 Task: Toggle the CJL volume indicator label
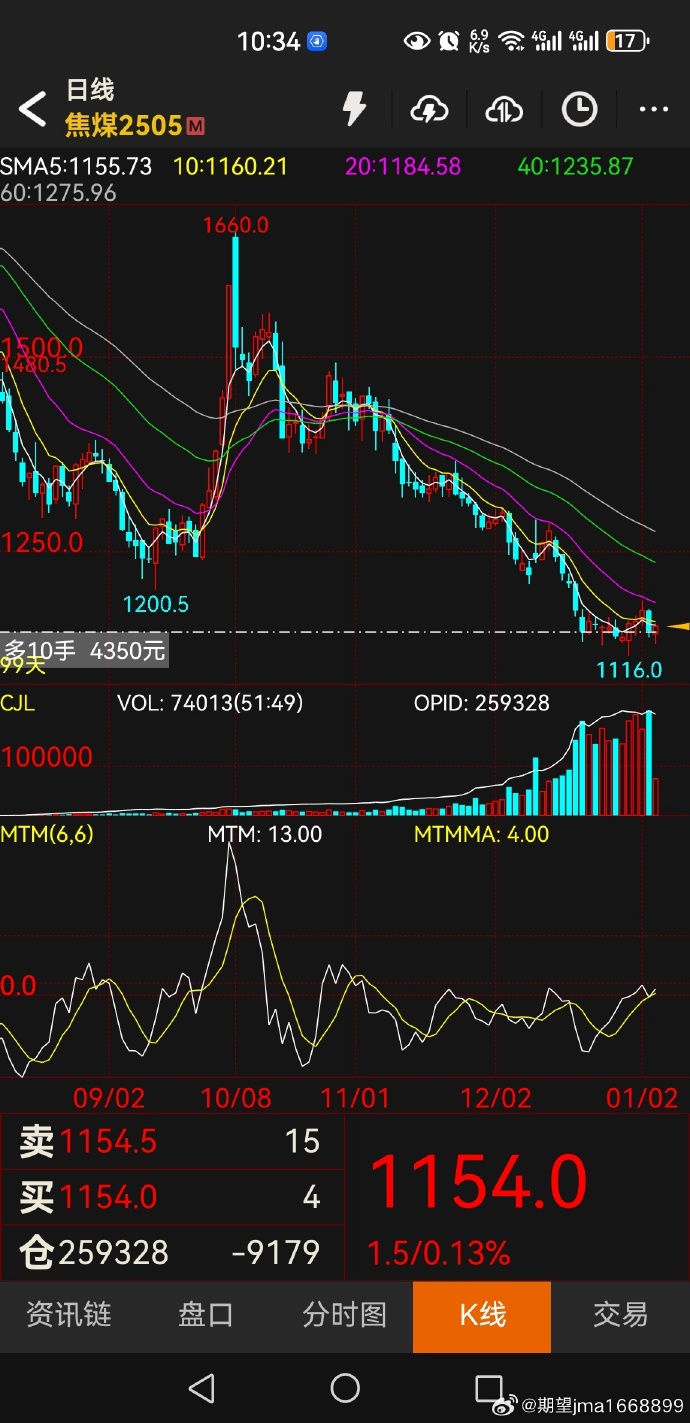[x=18, y=704]
